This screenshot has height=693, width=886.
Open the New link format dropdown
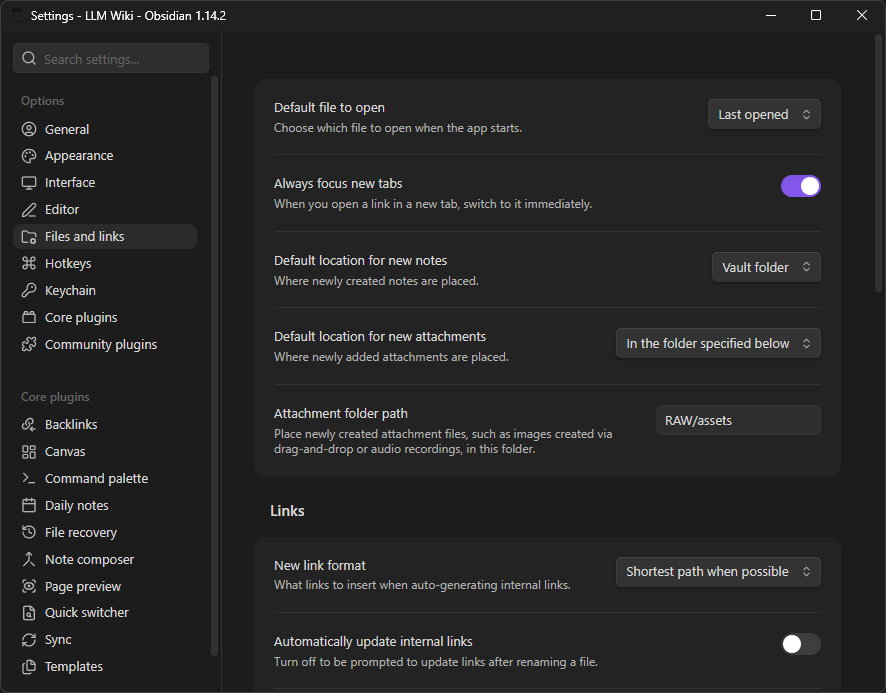pos(718,572)
